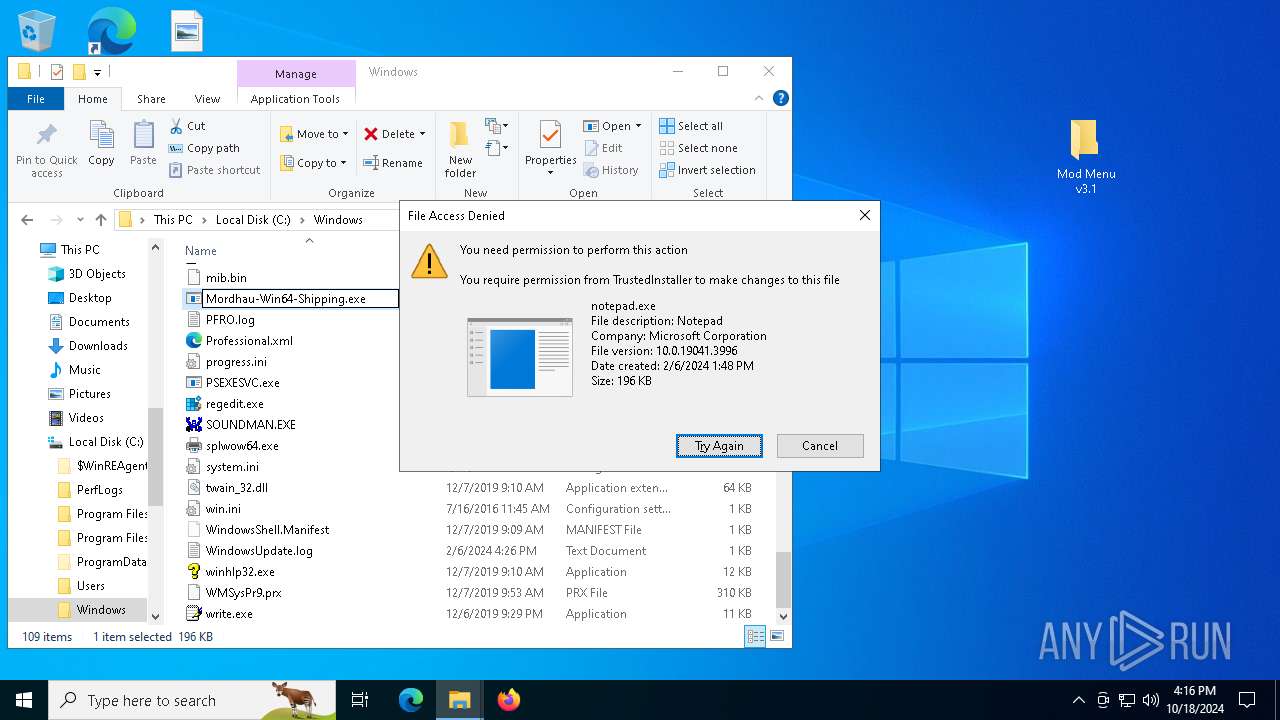The width and height of the screenshot is (1280, 720).
Task: Open Firefox from the taskbar
Action: coord(509,700)
